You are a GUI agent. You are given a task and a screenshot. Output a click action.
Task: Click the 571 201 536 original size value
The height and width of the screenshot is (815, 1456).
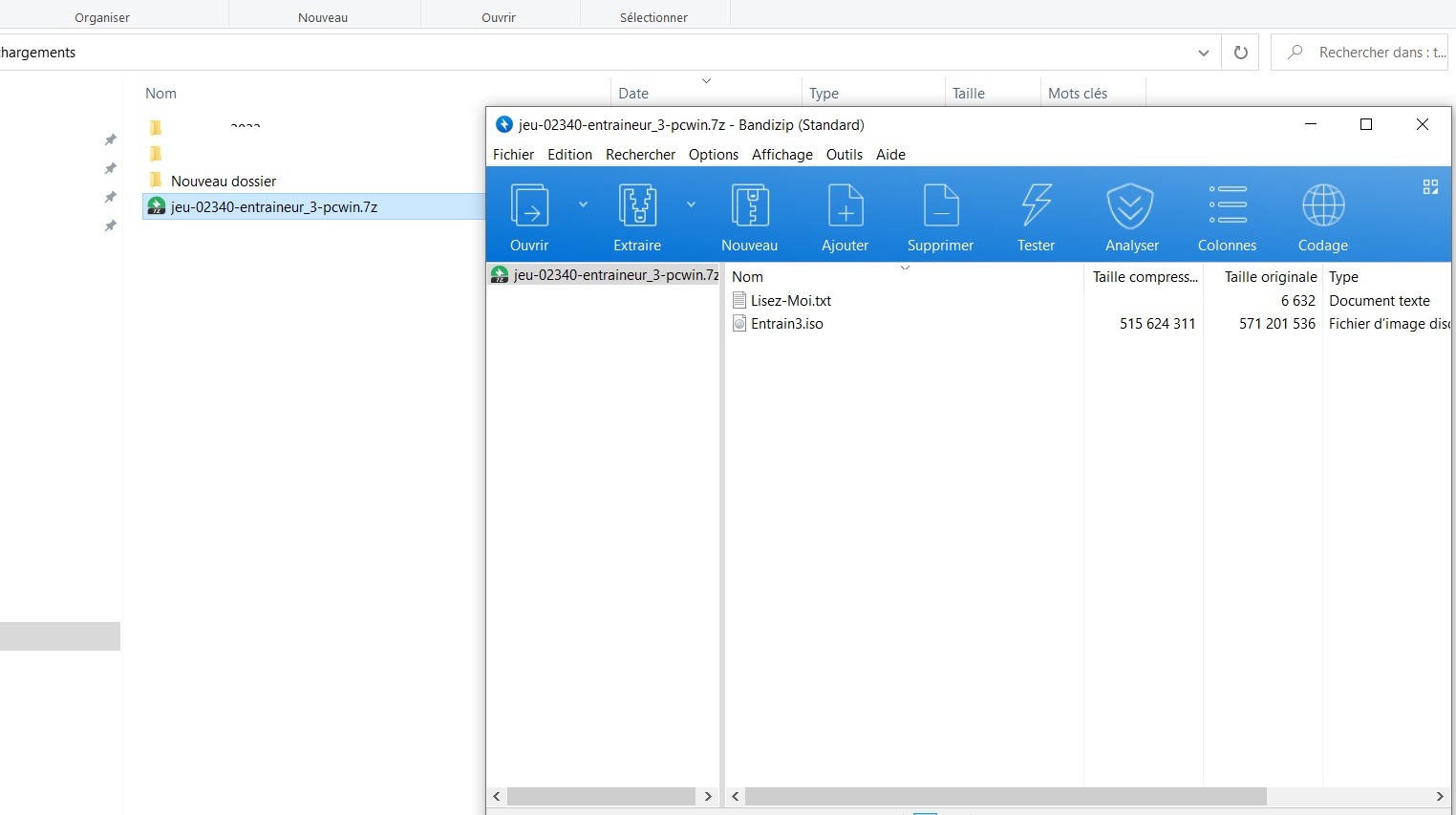(1277, 324)
